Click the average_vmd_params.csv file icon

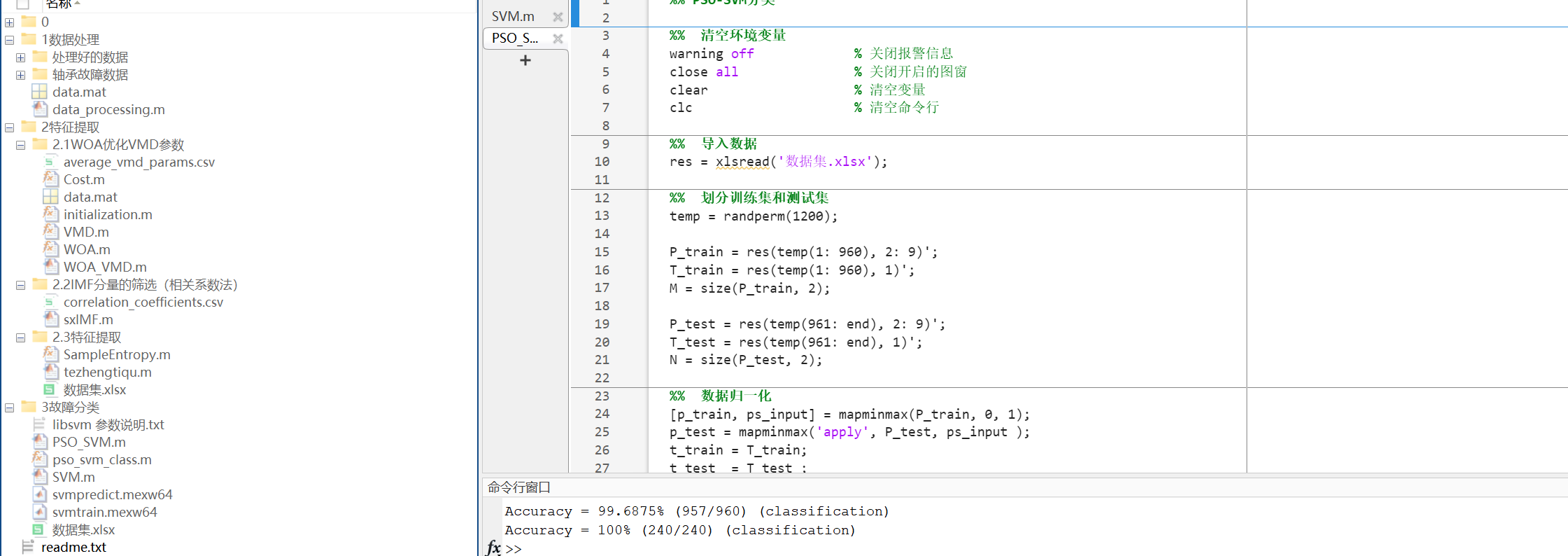click(x=50, y=162)
